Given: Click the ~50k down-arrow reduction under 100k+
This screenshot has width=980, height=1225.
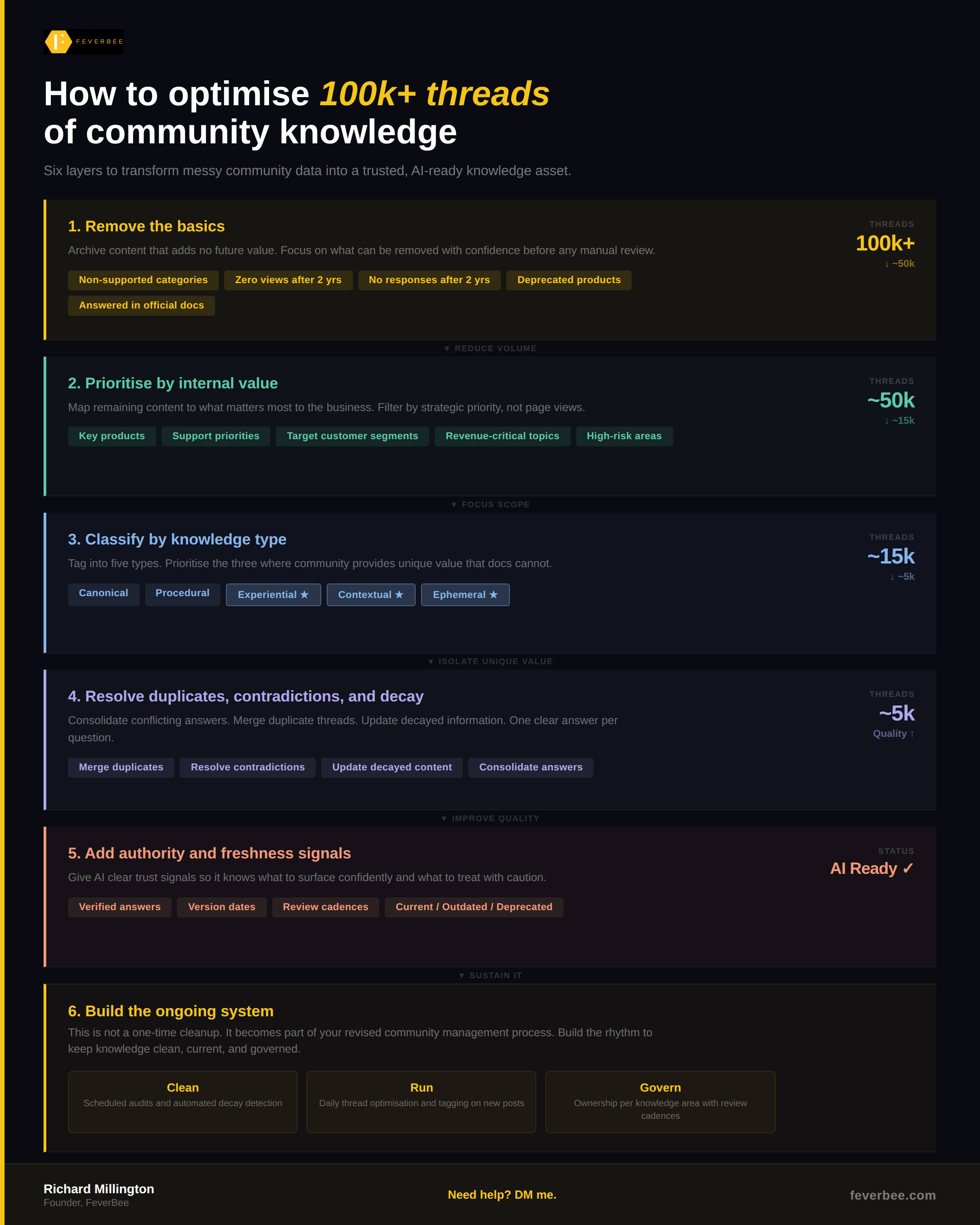Looking at the screenshot, I should click(899, 264).
